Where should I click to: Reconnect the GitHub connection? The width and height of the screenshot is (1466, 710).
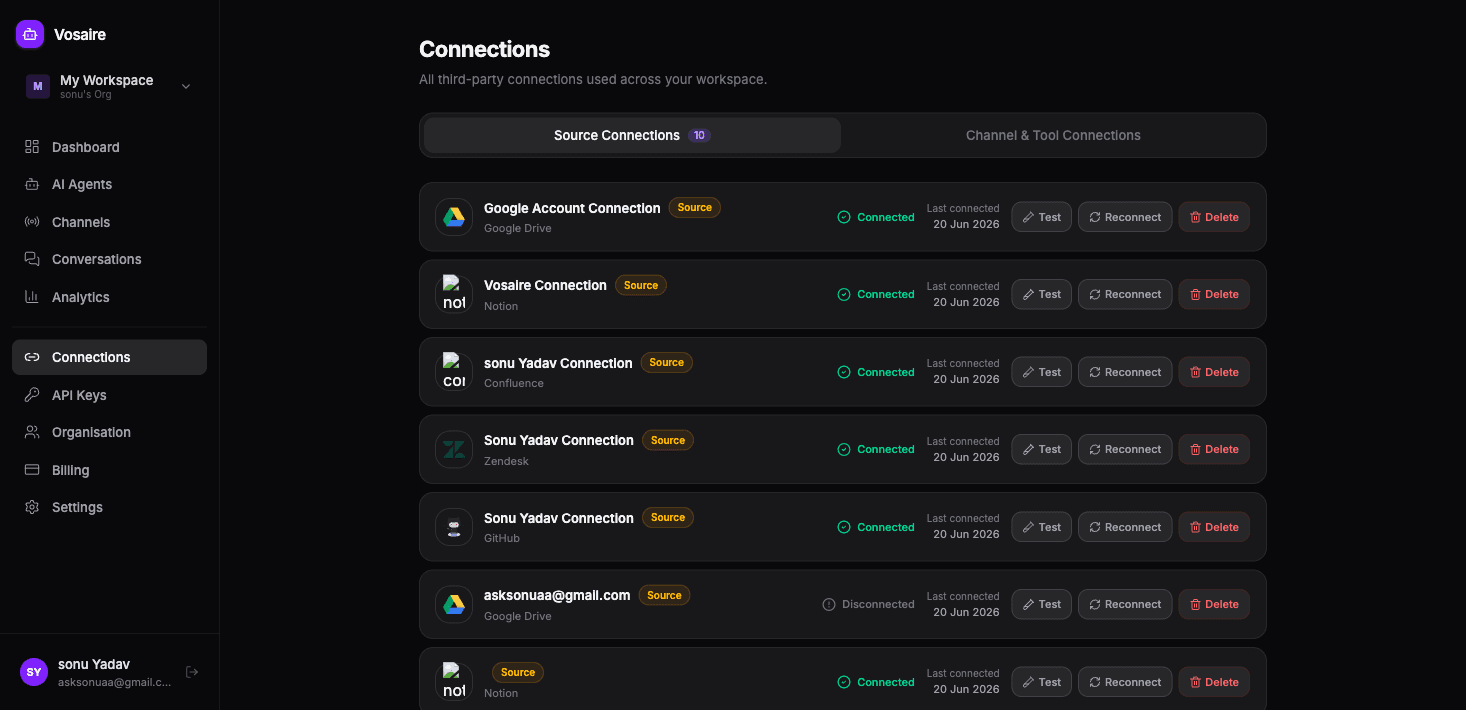click(1125, 527)
